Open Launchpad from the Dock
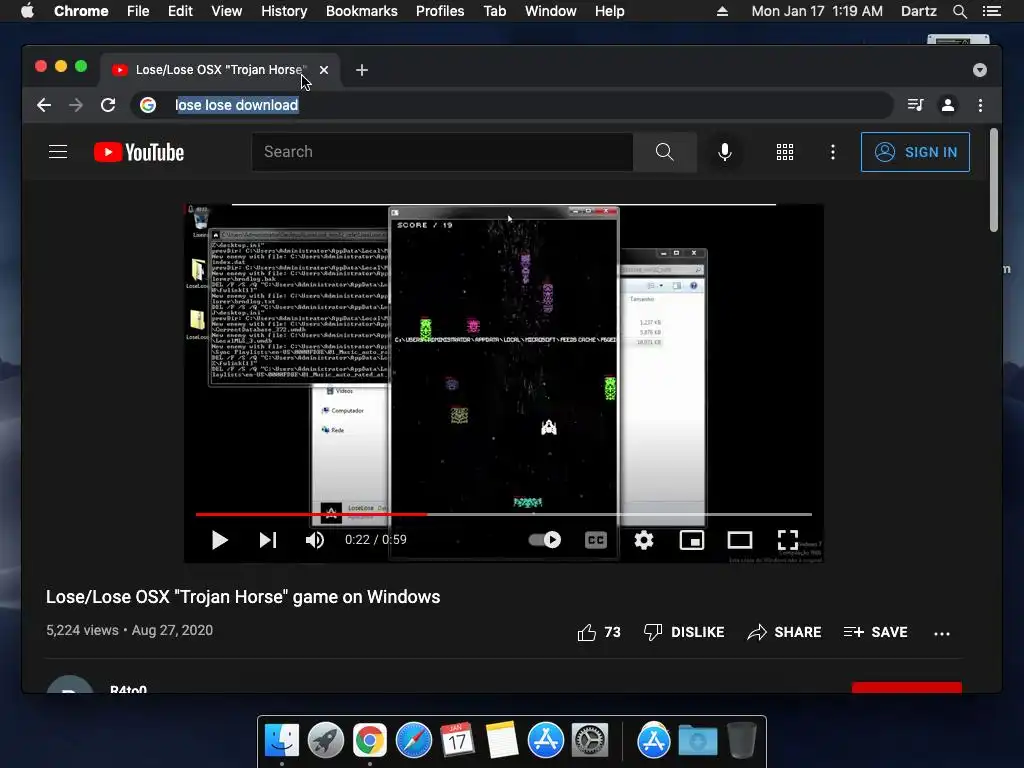 (x=326, y=741)
